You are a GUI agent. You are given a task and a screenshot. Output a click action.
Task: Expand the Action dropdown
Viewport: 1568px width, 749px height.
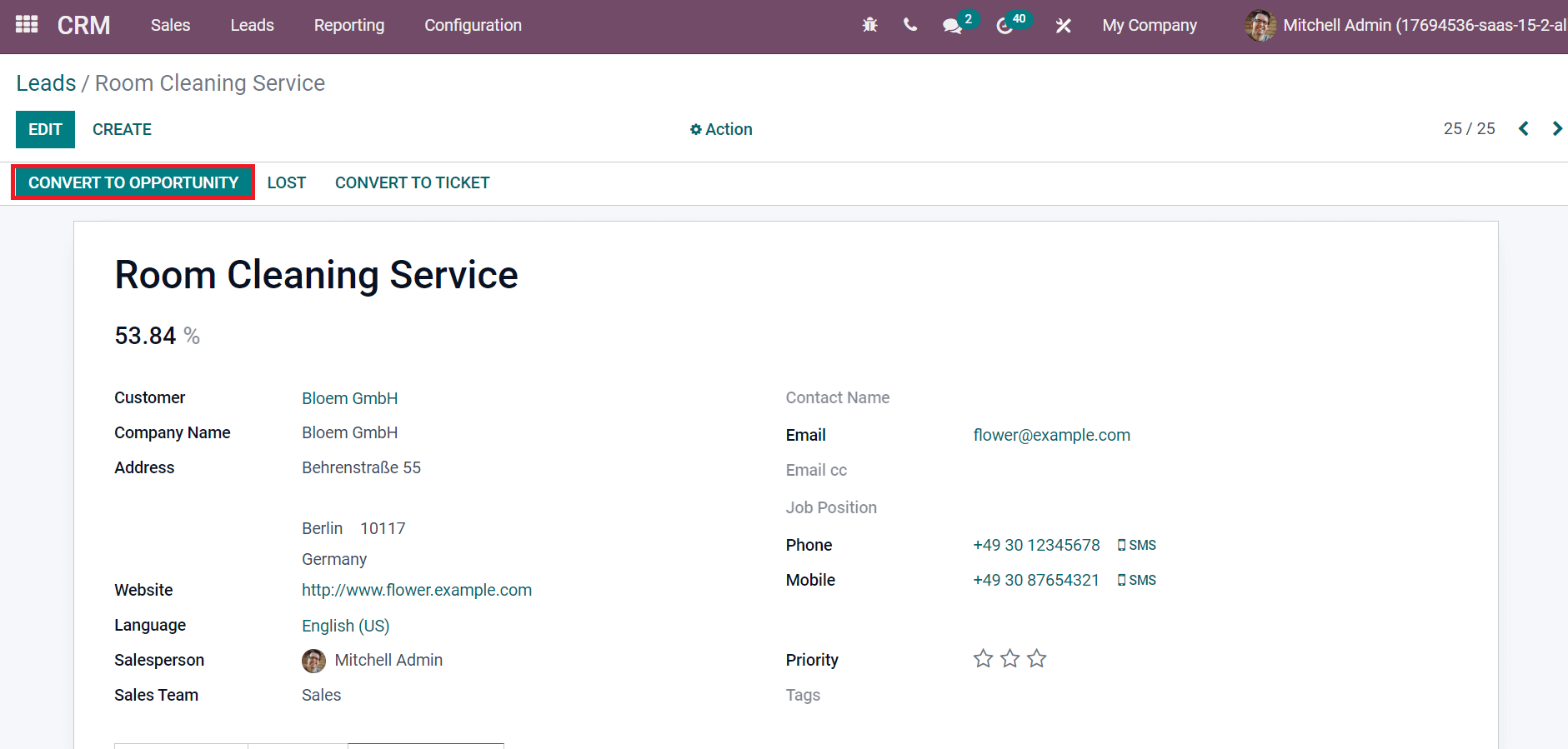tap(721, 129)
